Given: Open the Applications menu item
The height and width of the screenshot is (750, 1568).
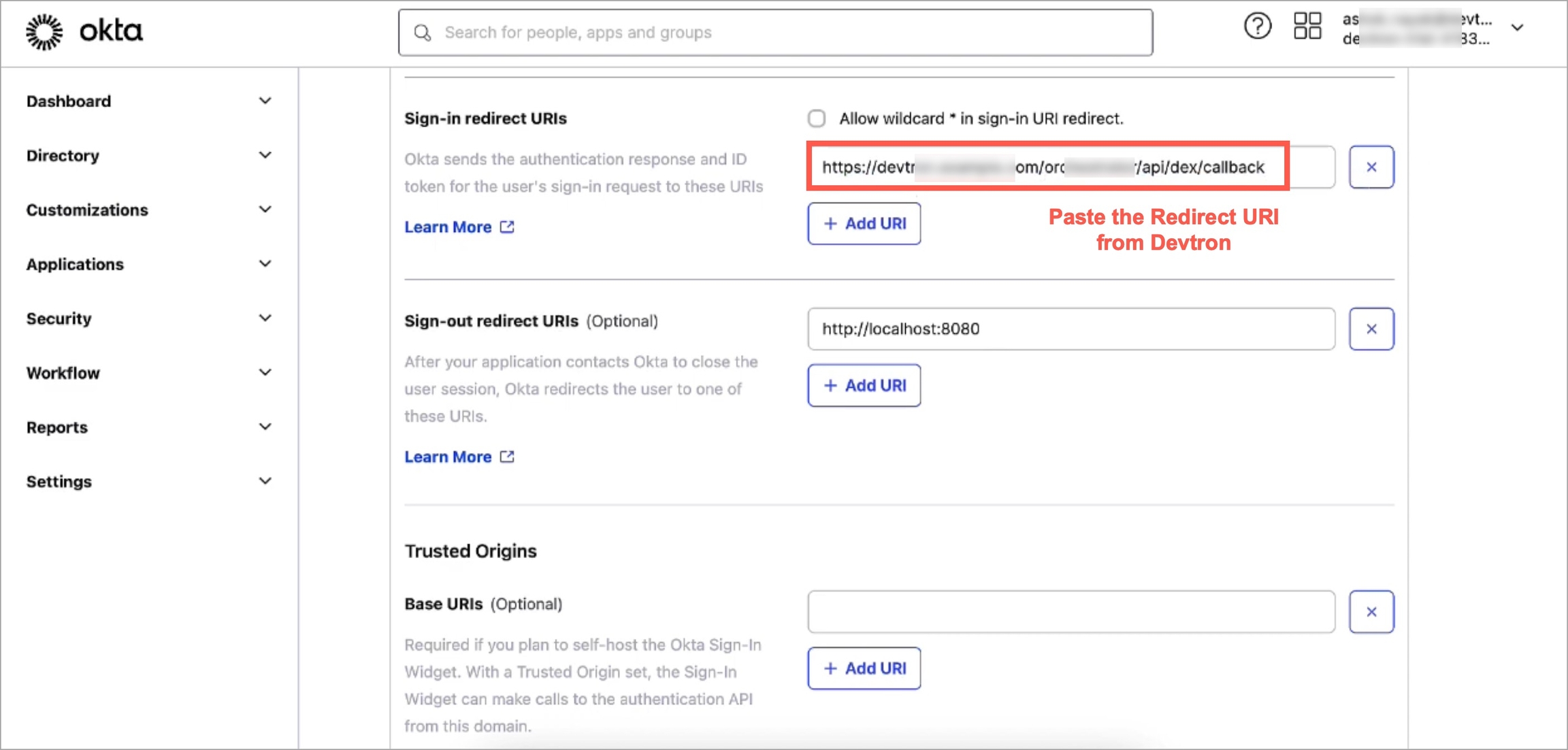Looking at the screenshot, I should 75,264.
